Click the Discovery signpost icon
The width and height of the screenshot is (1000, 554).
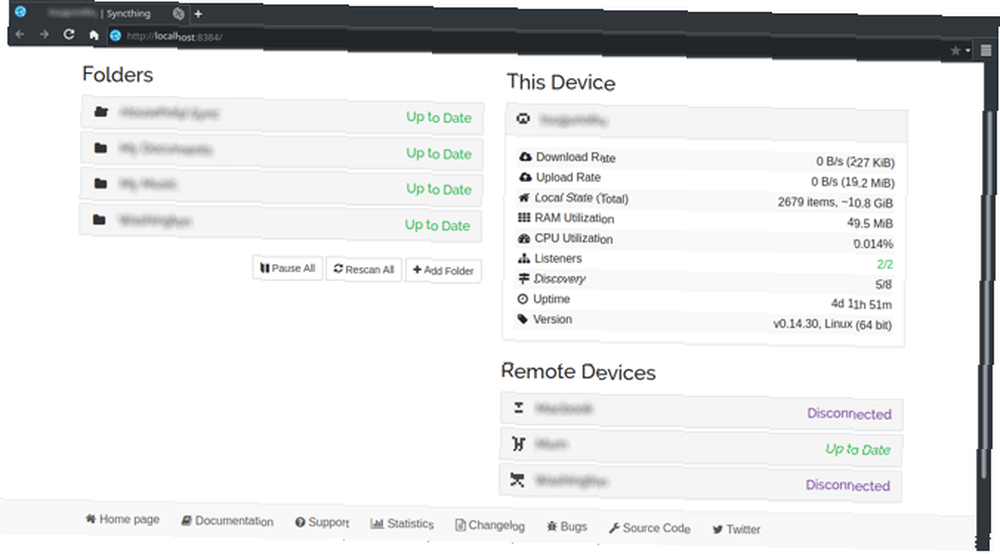[524, 279]
